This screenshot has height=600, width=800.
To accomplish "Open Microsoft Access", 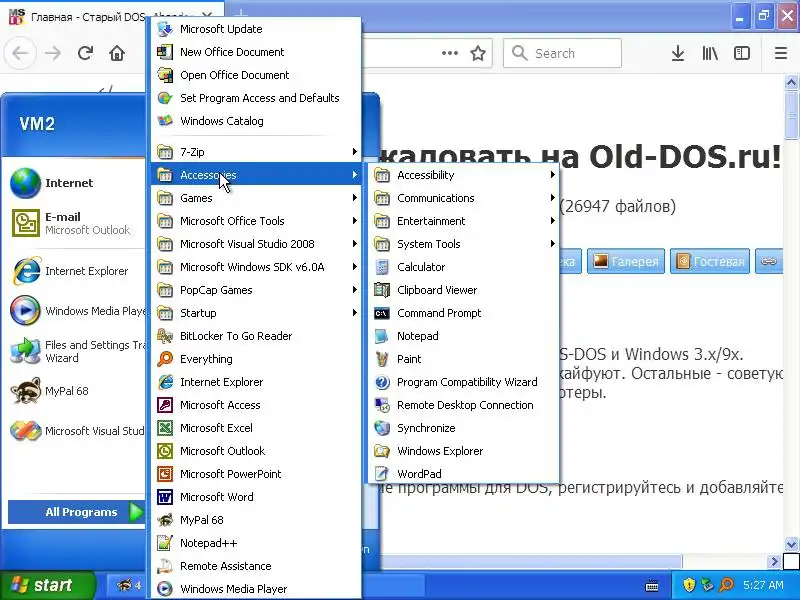I will pyautogui.click(x=256, y=405).
